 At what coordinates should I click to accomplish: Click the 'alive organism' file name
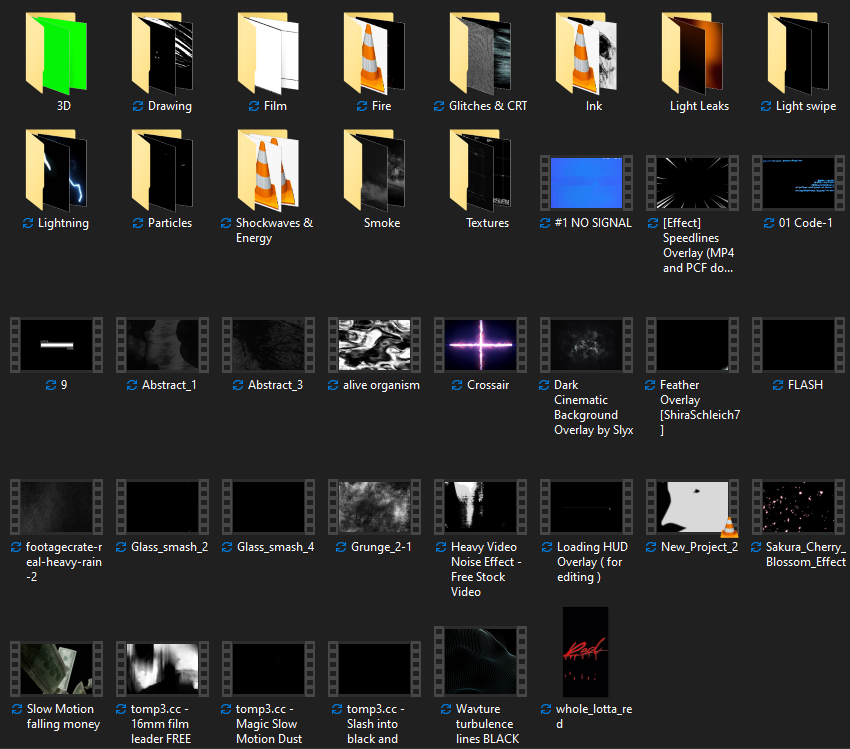381,385
